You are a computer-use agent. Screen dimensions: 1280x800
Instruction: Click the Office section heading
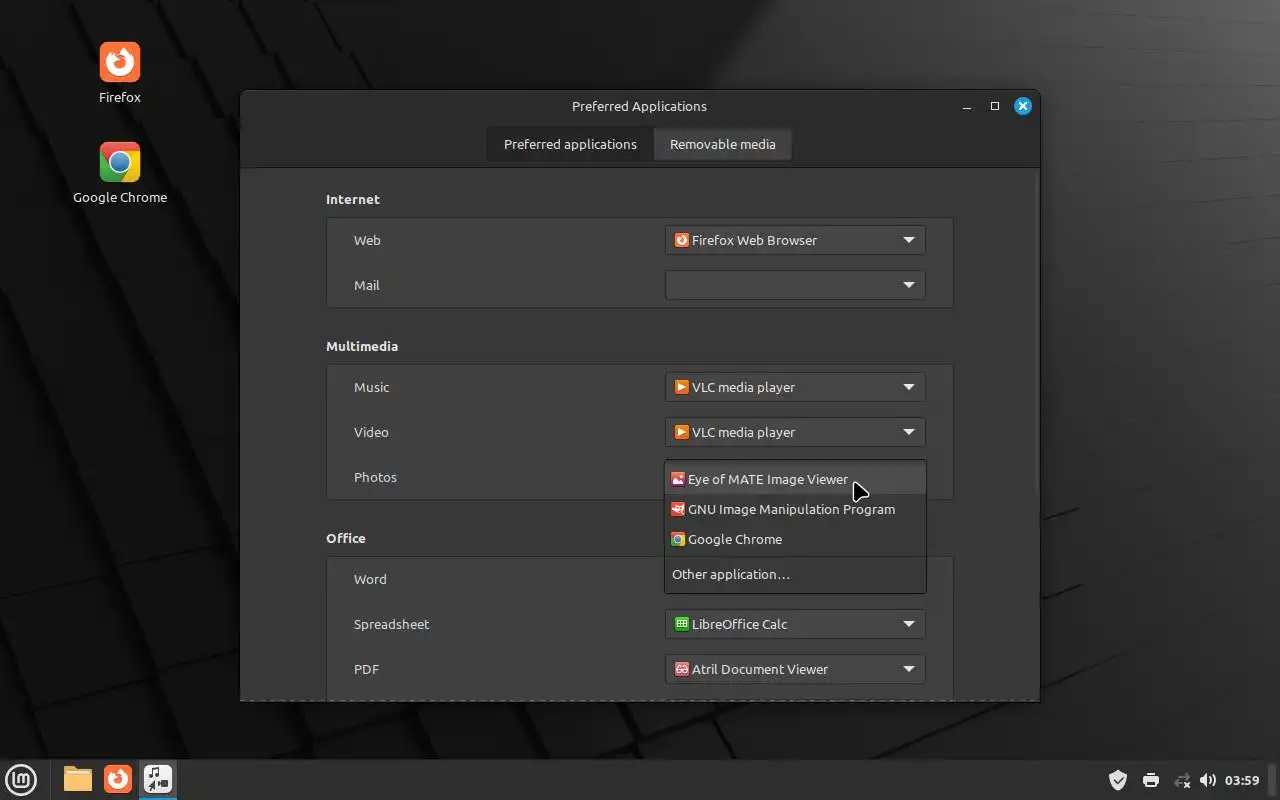coord(346,538)
